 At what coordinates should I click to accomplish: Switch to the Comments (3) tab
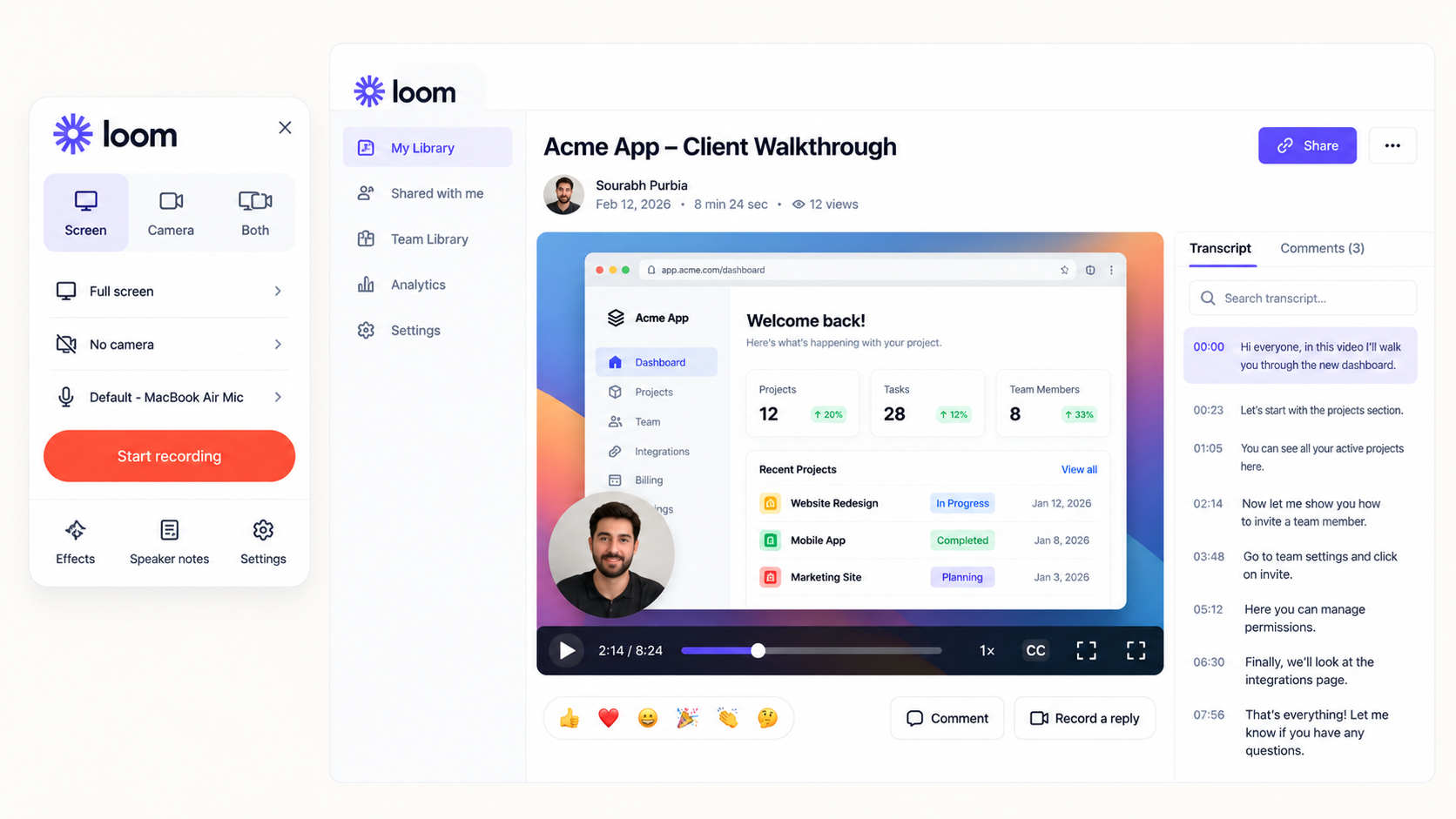[x=1322, y=248]
